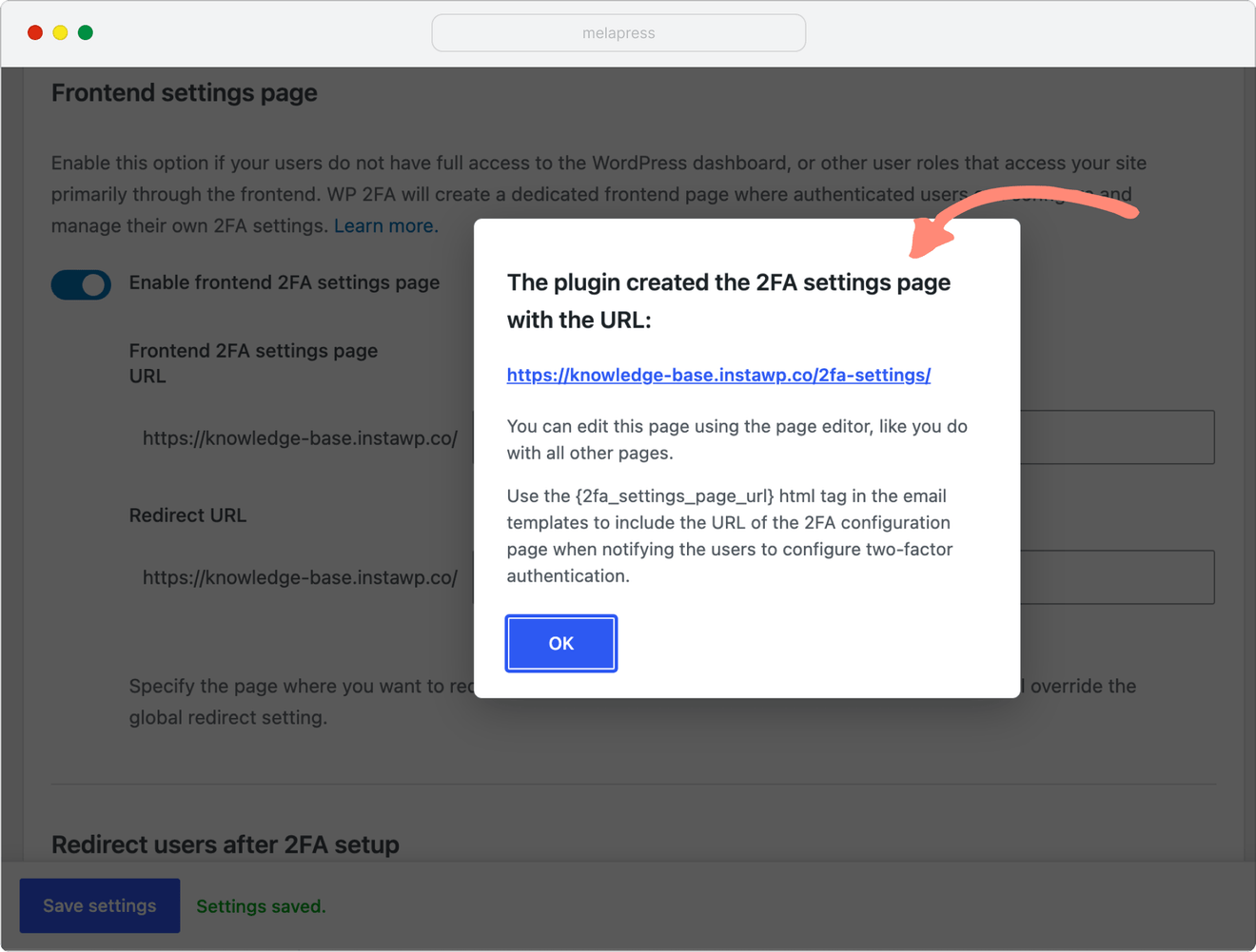This screenshot has width=1256, height=952.
Task: Click the Redirect URL input field
Action: point(844,577)
